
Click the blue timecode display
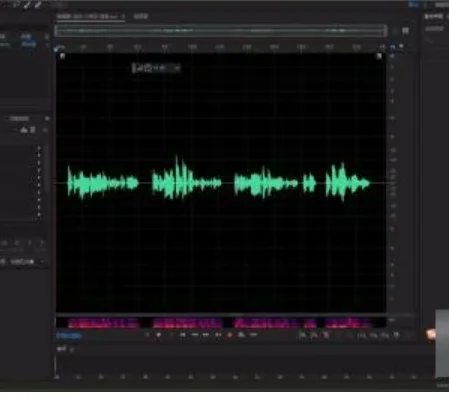click(x=69, y=335)
